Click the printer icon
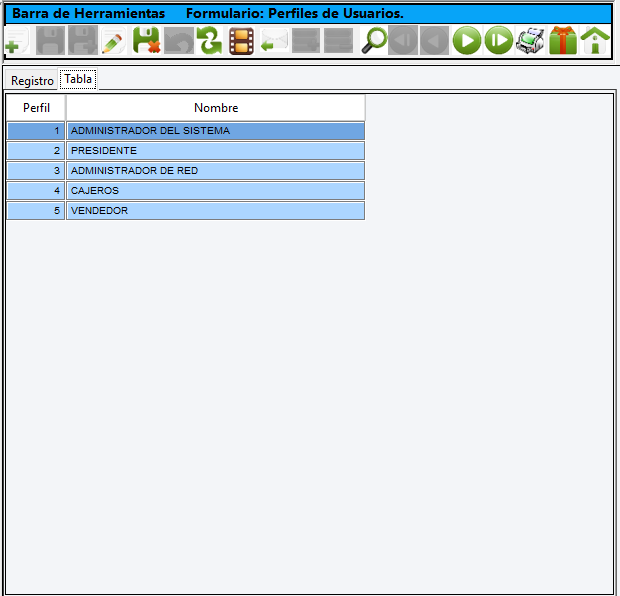This screenshot has height=596, width=620. coord(530,40)
